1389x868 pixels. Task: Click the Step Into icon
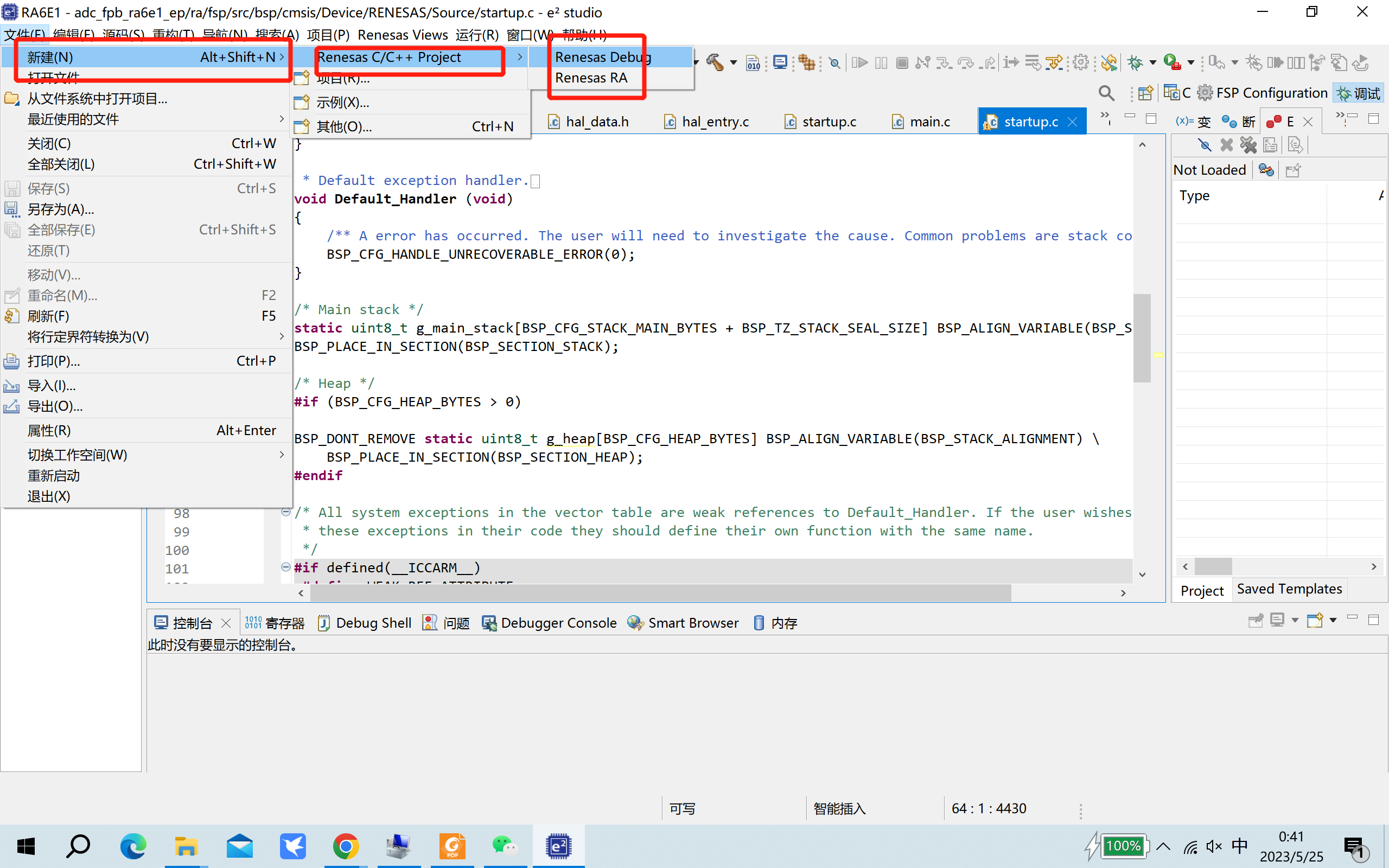click(945, 62)
